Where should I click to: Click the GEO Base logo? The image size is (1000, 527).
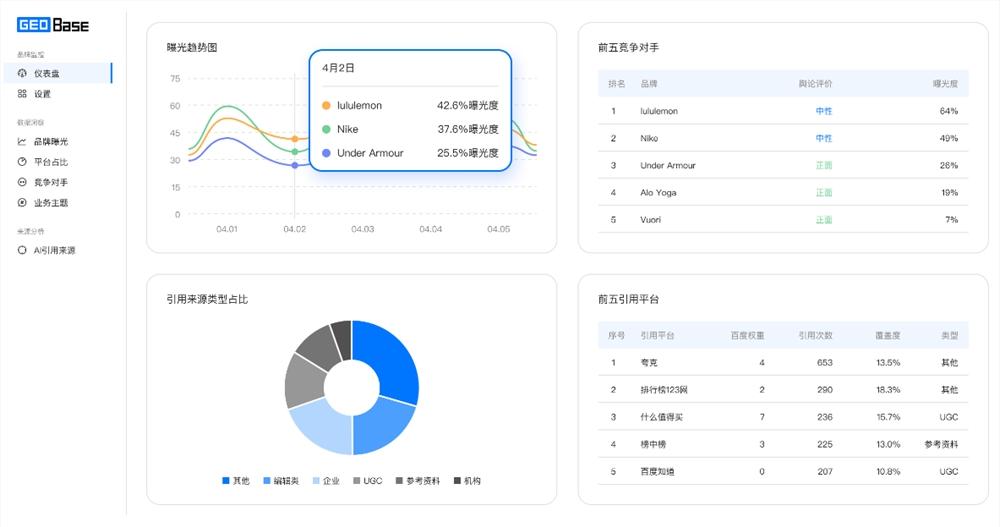pyautogui.click(x=52, y=25)
